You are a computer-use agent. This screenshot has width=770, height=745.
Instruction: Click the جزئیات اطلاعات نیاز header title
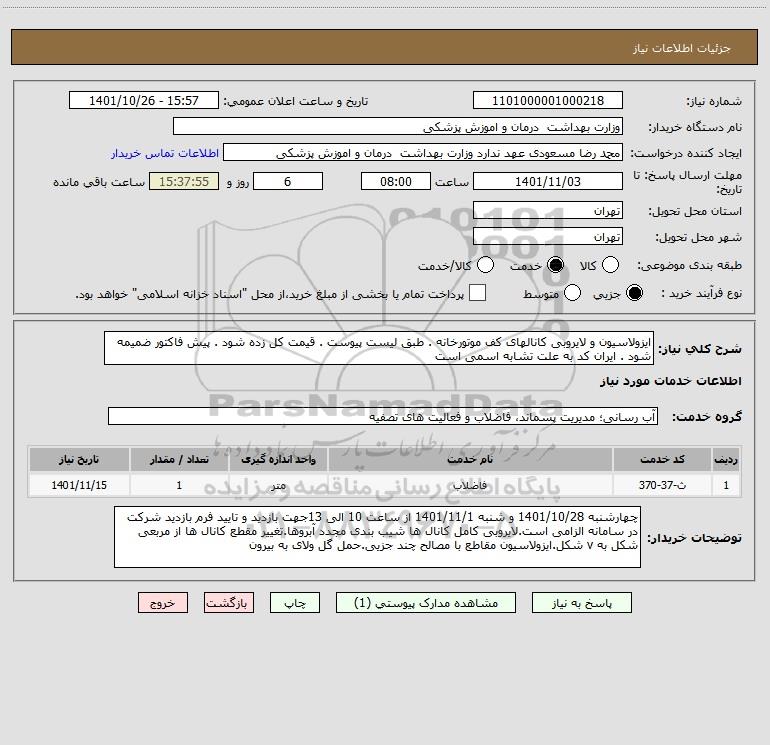[682, 48]
